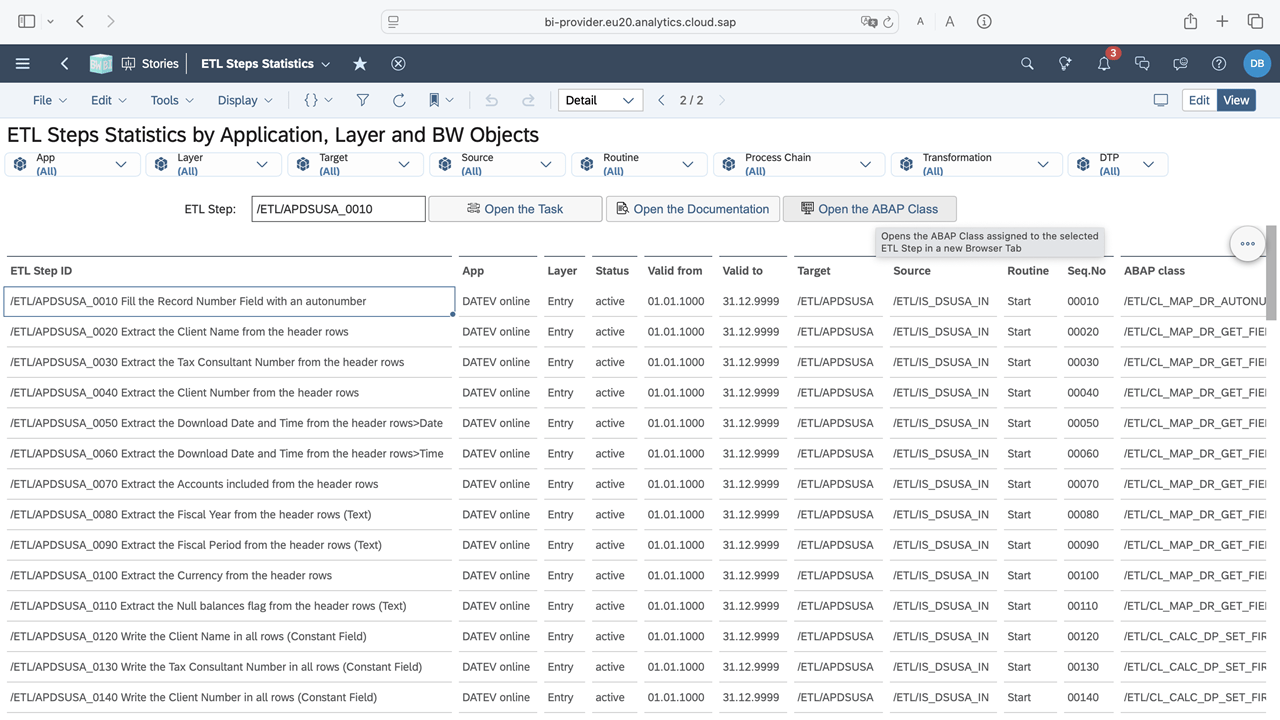Go to the previous story page

(x=661, y=100)
